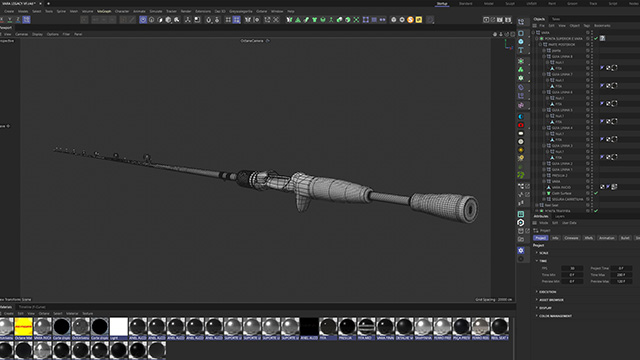Click the tag icon on the PONTA SUPERIOR E VARA row
The image size is (640, 360).
(602, 38)
